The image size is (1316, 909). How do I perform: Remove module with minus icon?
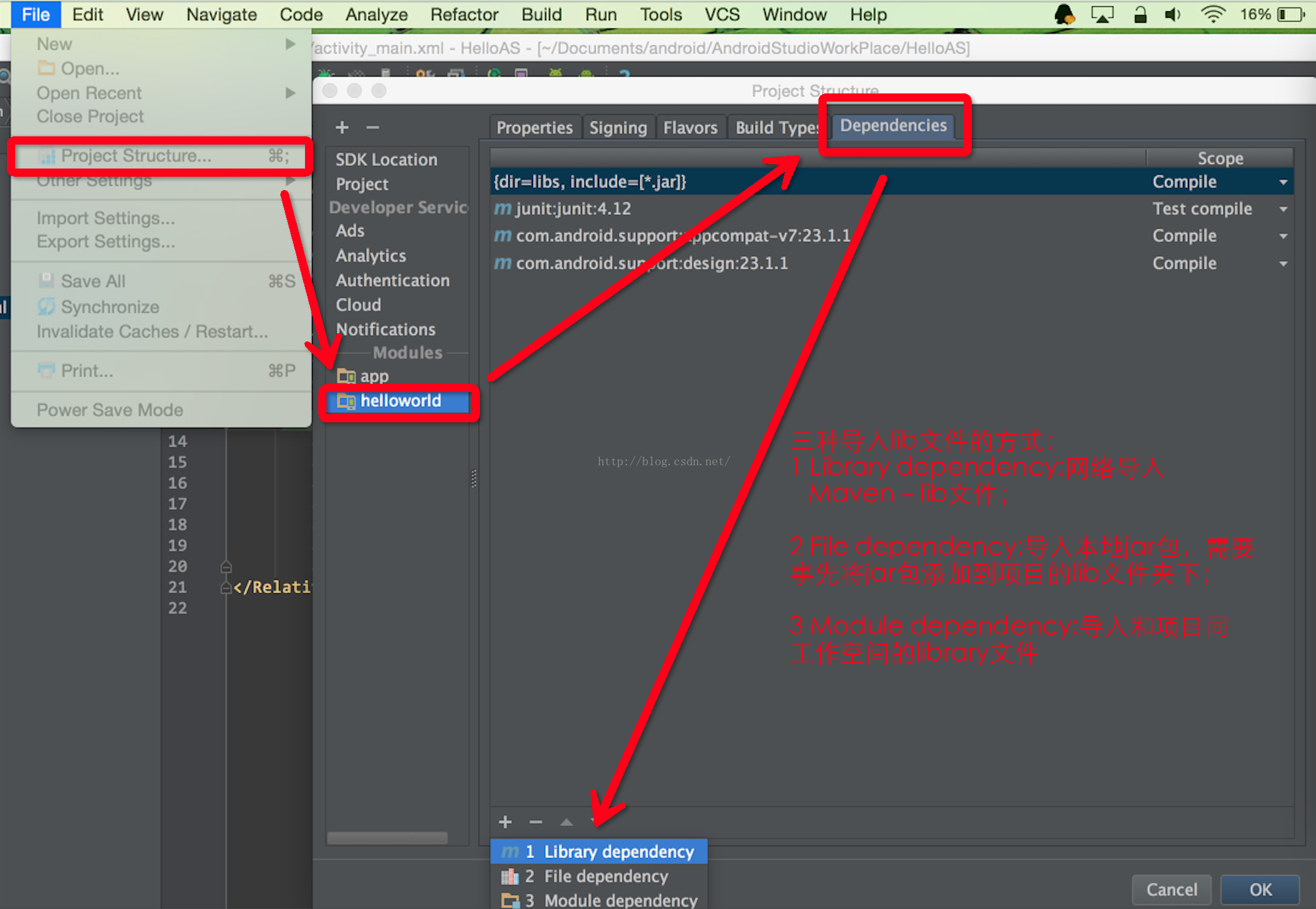click(373, 128)
